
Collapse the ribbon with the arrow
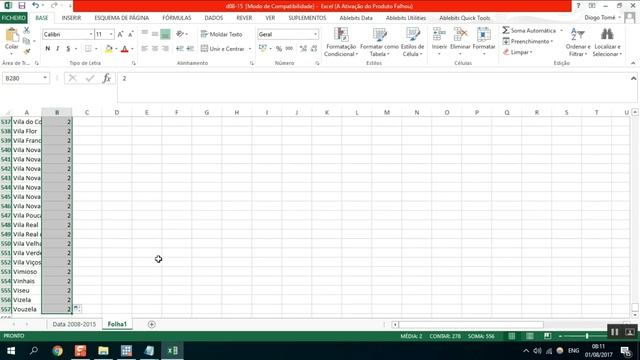click(x=633, y=63)
